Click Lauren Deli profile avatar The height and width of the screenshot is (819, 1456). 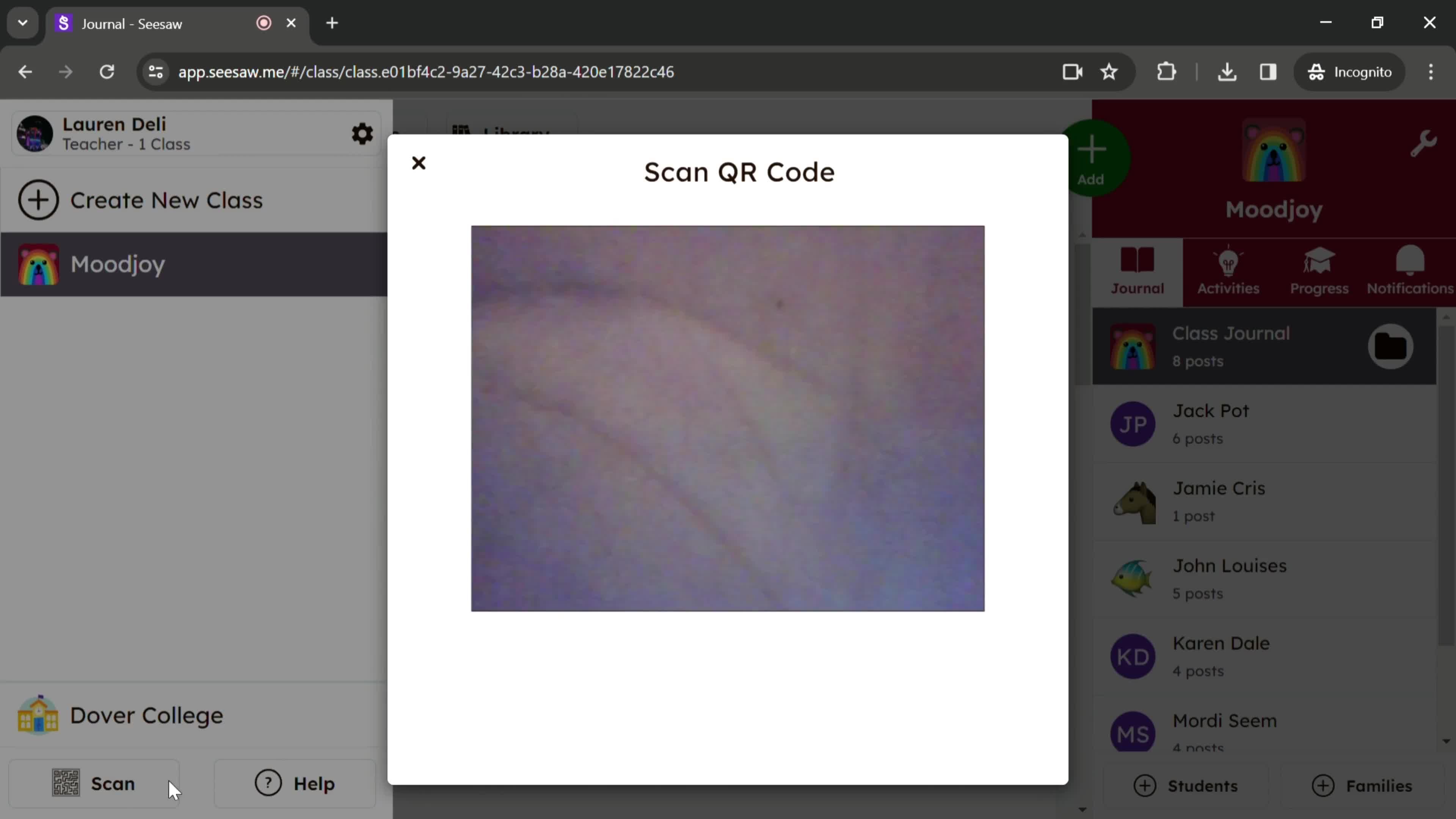35,134
